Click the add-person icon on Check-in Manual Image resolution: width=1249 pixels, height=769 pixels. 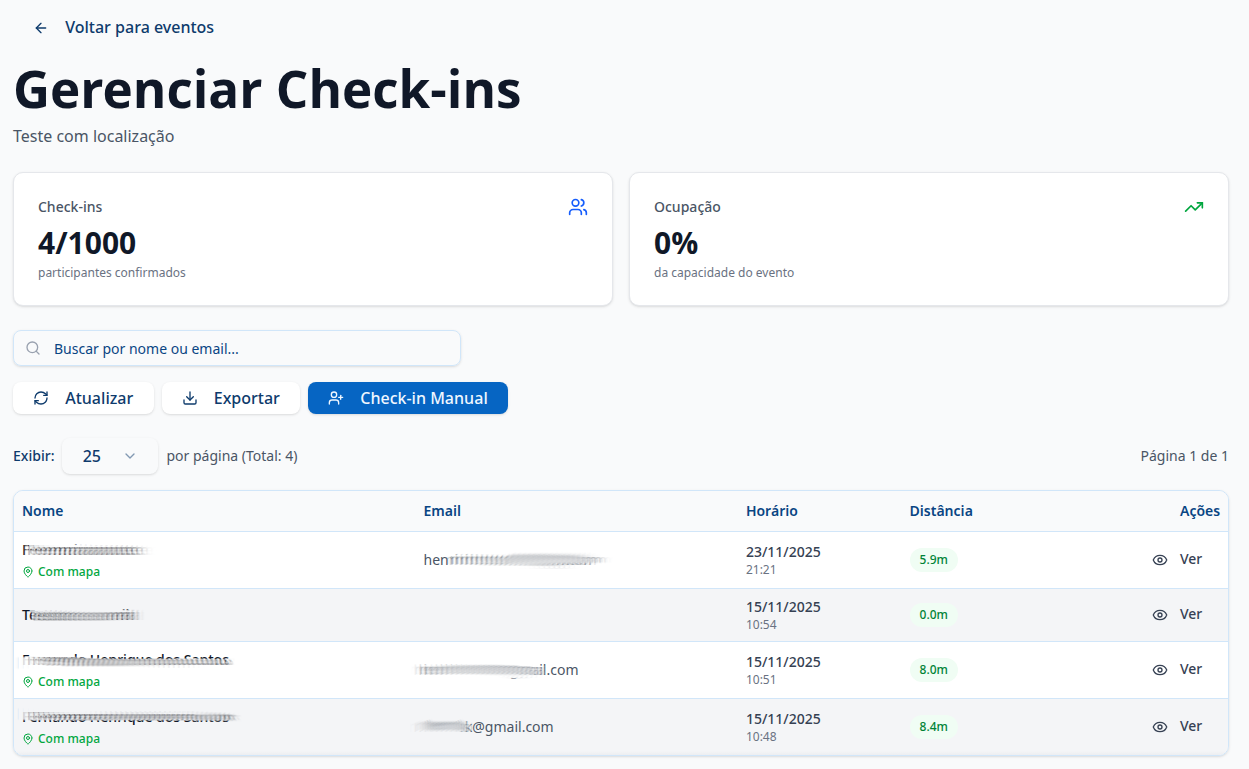(x=336, y=398)
